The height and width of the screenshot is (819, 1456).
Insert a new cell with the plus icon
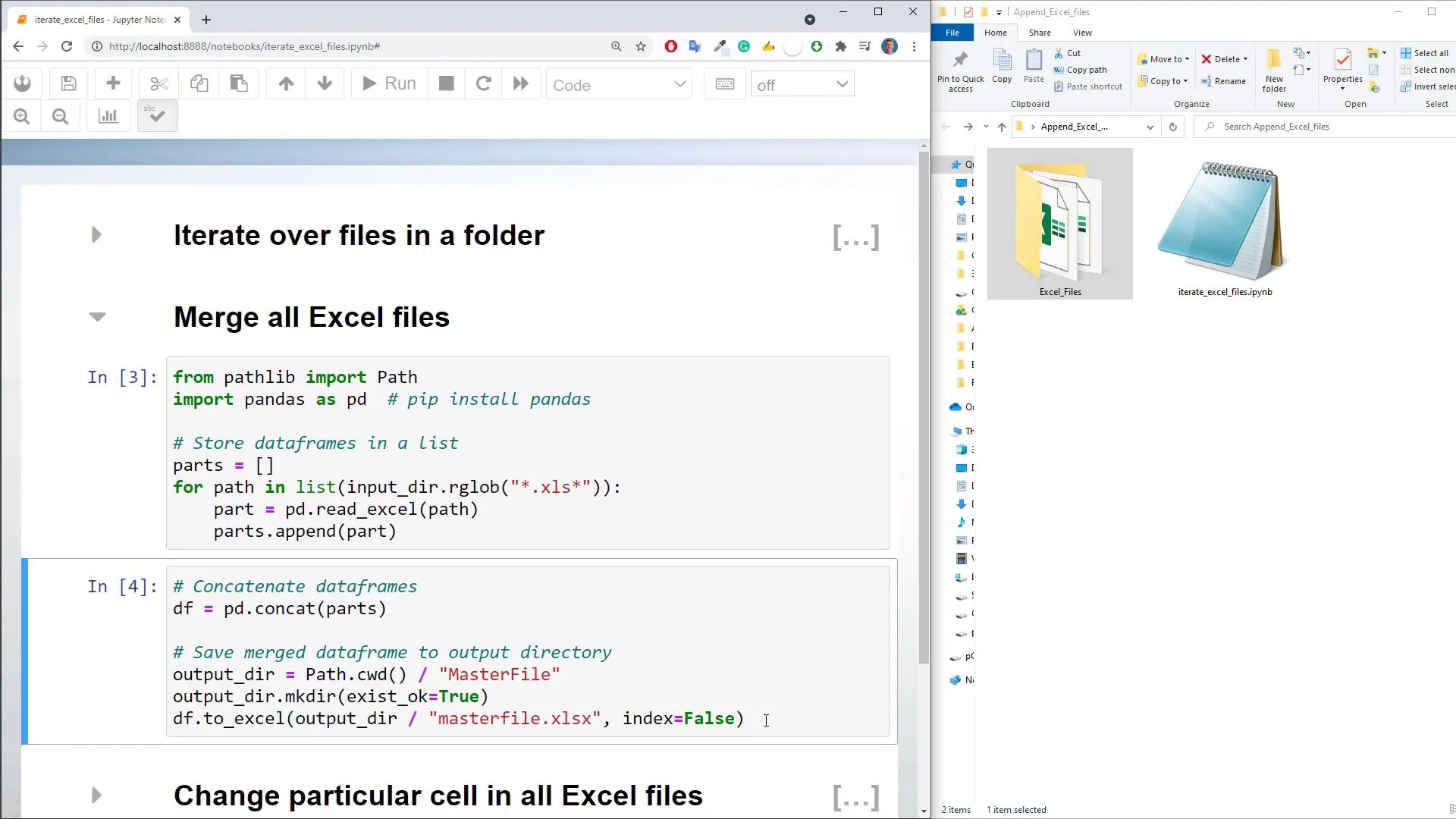click(112, 83)
